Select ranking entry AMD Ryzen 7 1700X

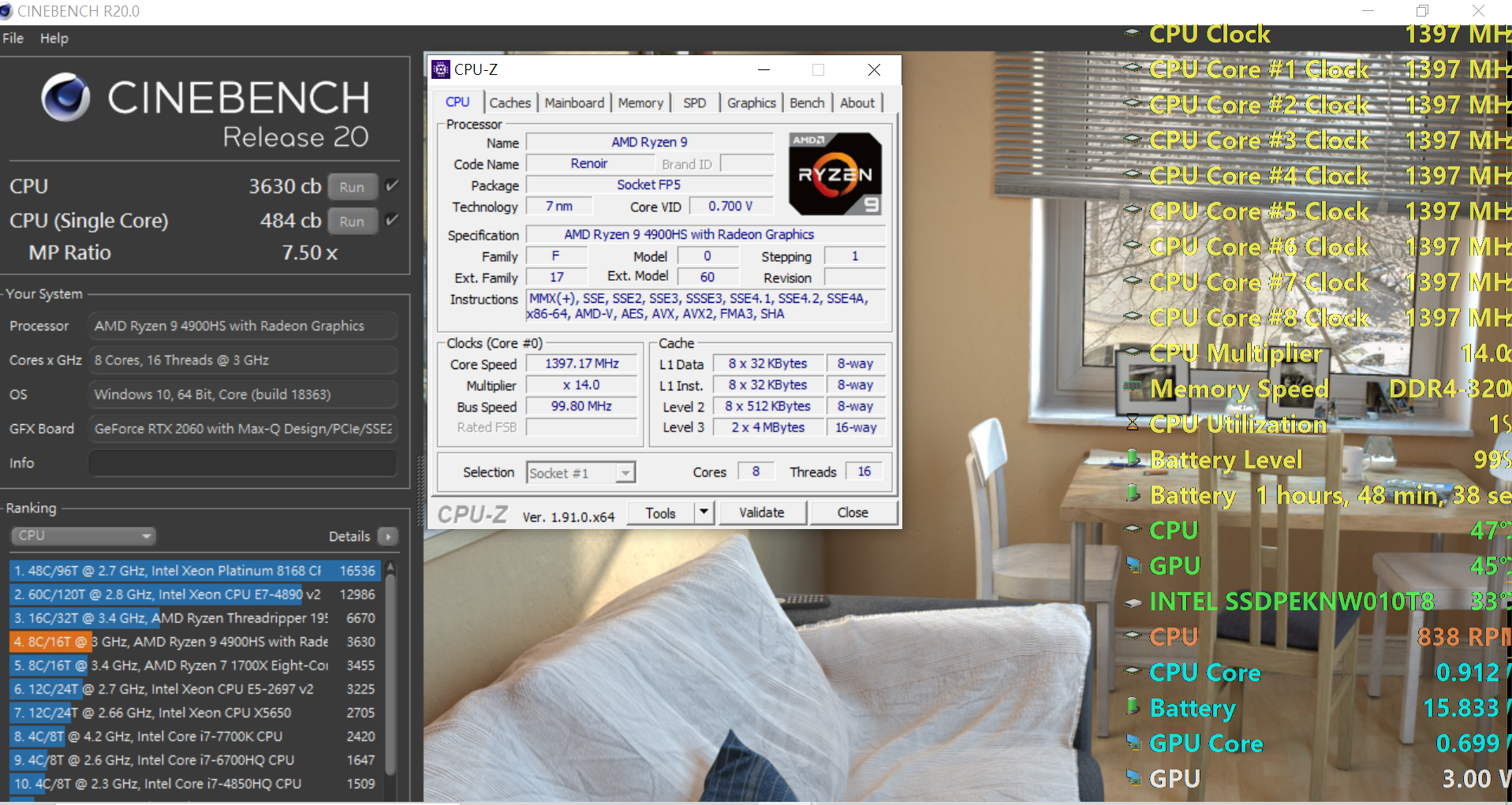tap(195, 665)
